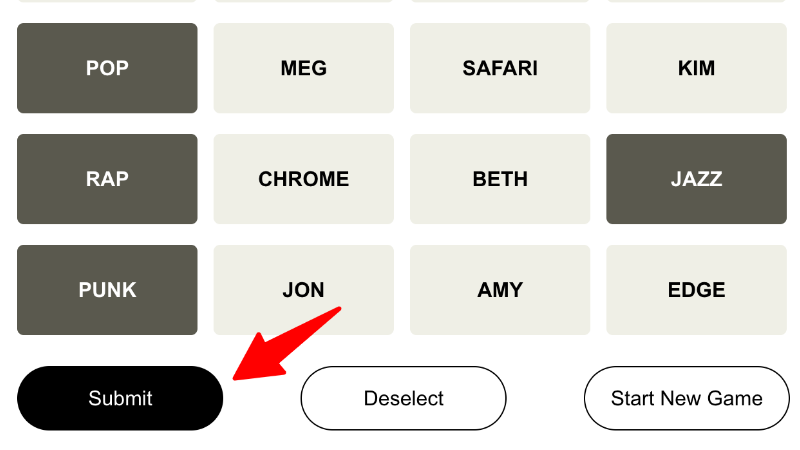Choose the SAFARI tile
This screenshot has width=800, height=450.
click(500, 68)
